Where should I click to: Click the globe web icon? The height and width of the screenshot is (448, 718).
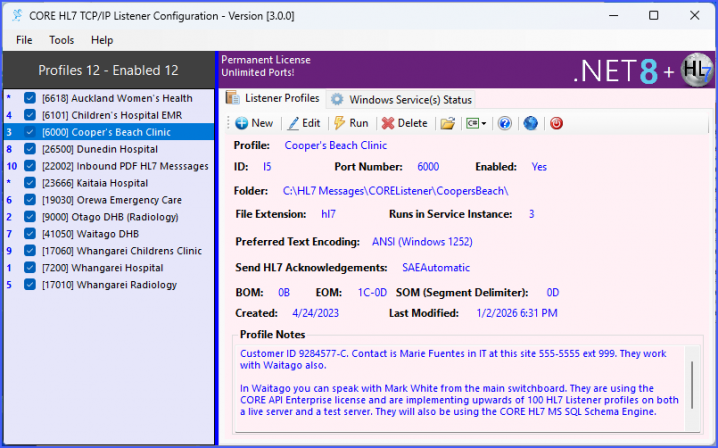[530, 123]
